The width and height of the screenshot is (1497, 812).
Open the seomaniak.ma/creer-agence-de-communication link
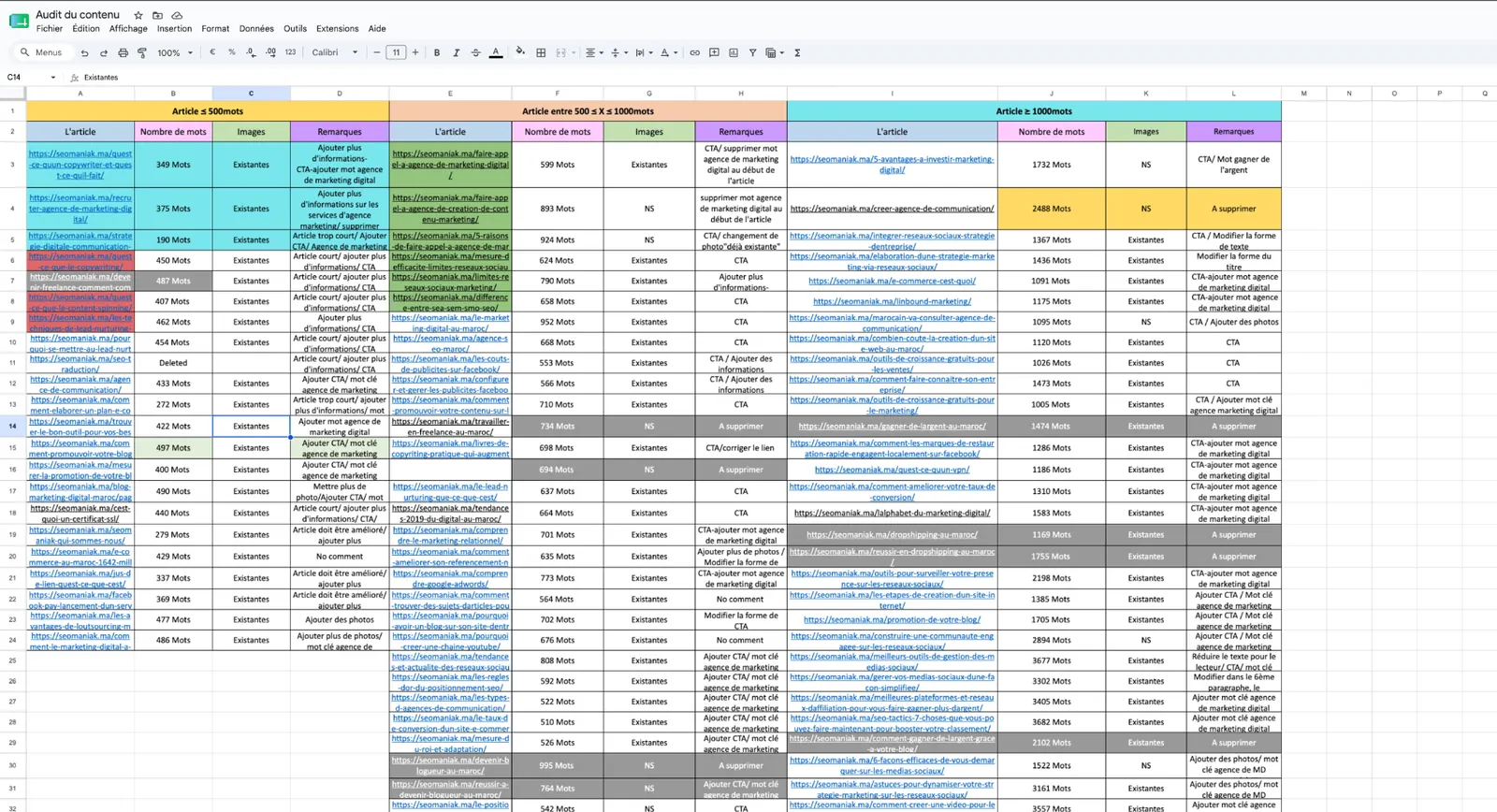pyautogui.click(x=892, y=209)
